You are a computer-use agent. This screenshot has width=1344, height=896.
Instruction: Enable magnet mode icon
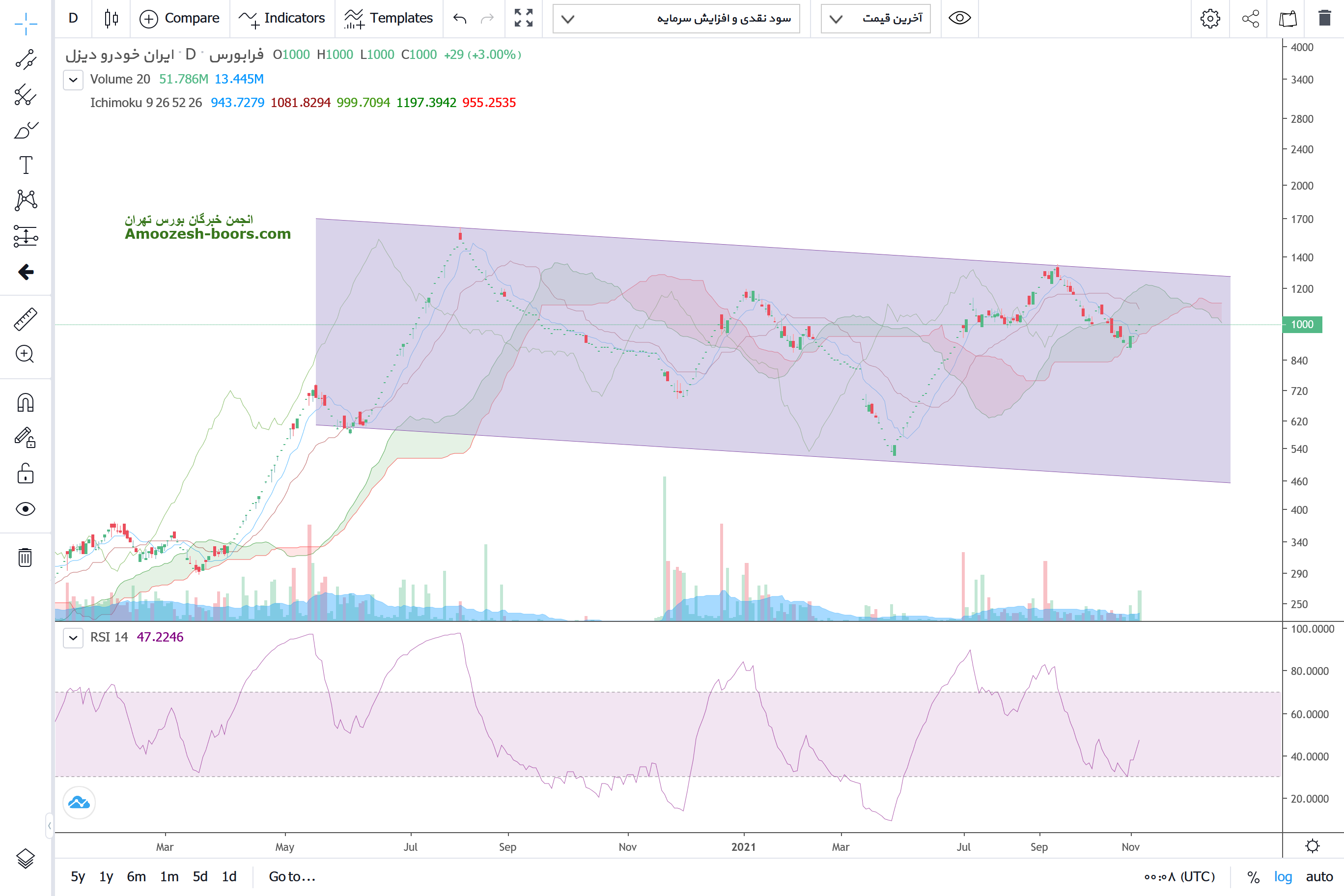pyautogui.click(x=26, y=403)
